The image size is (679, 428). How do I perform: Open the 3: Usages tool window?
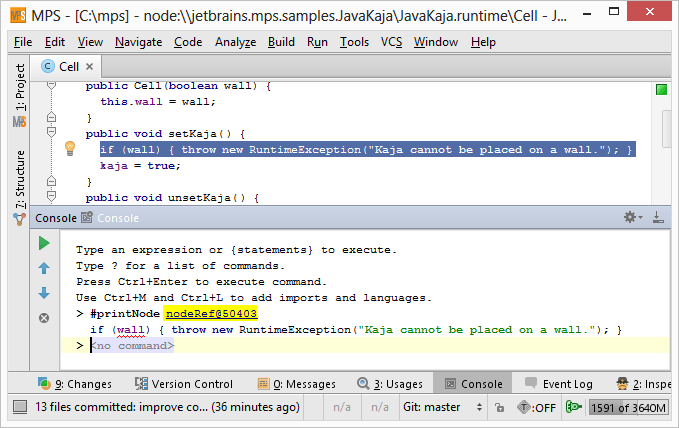[390, 384]
